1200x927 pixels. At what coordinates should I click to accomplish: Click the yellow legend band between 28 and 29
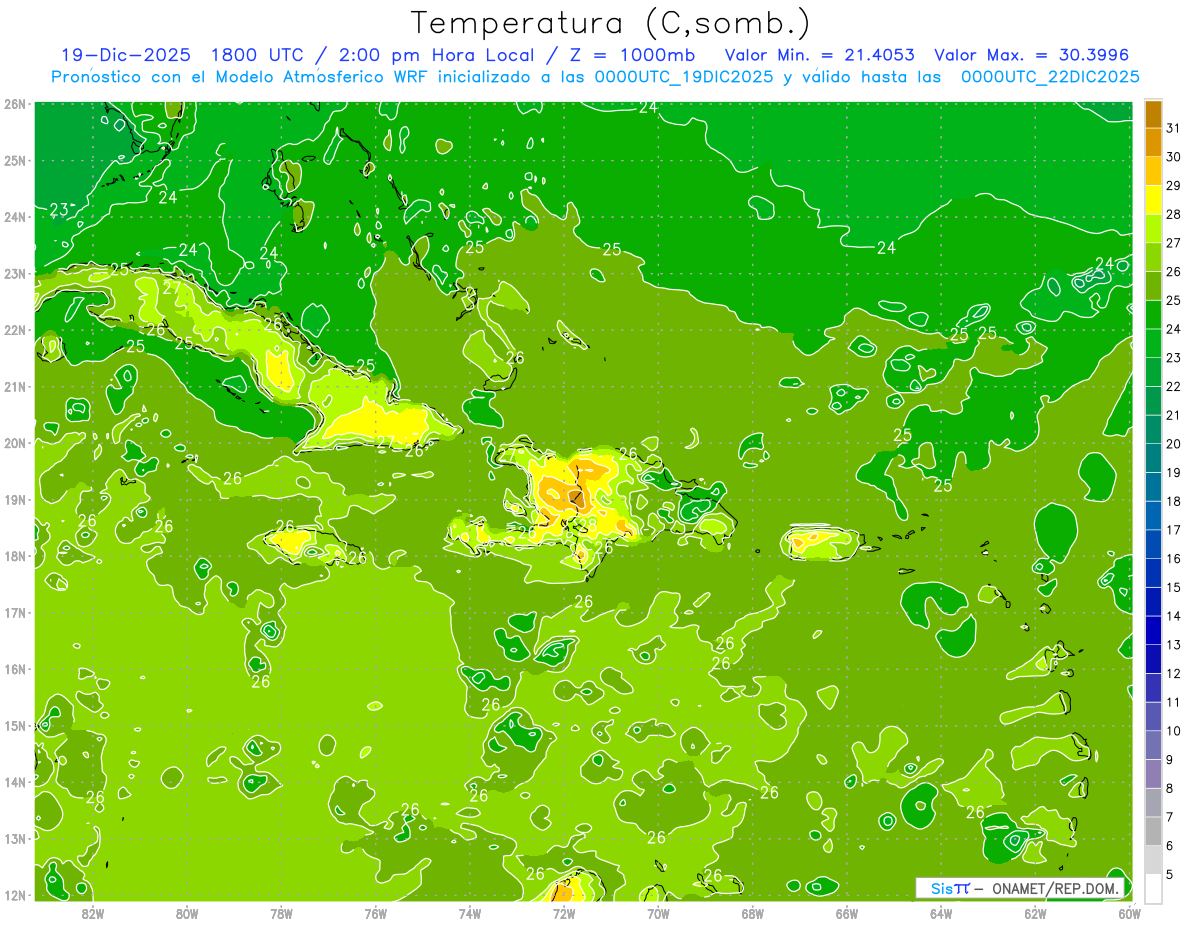[1153, 200]
